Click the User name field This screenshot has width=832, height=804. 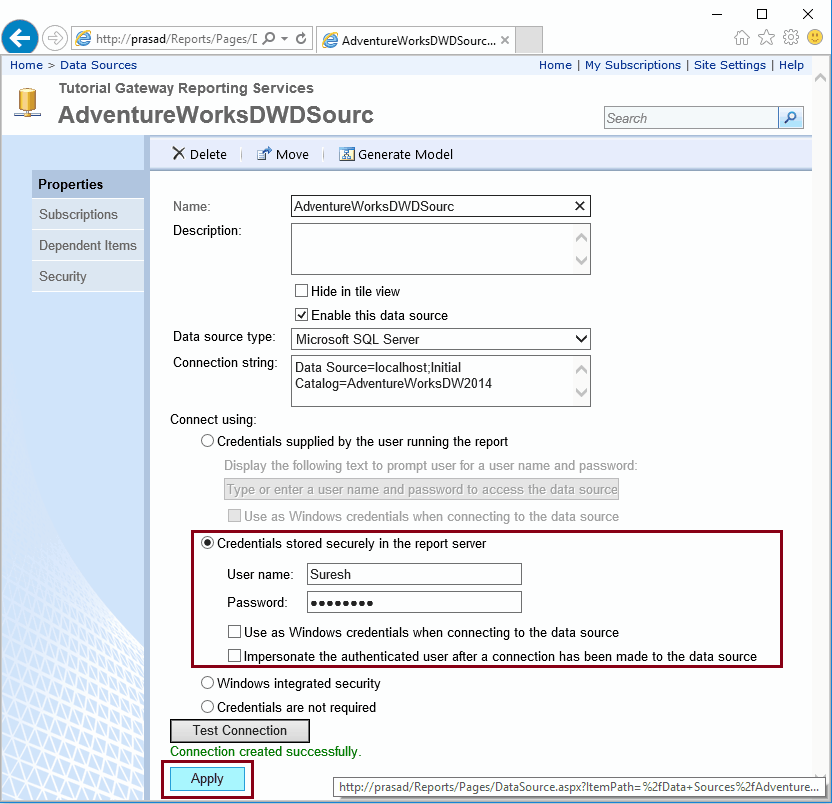pos(414,574)
